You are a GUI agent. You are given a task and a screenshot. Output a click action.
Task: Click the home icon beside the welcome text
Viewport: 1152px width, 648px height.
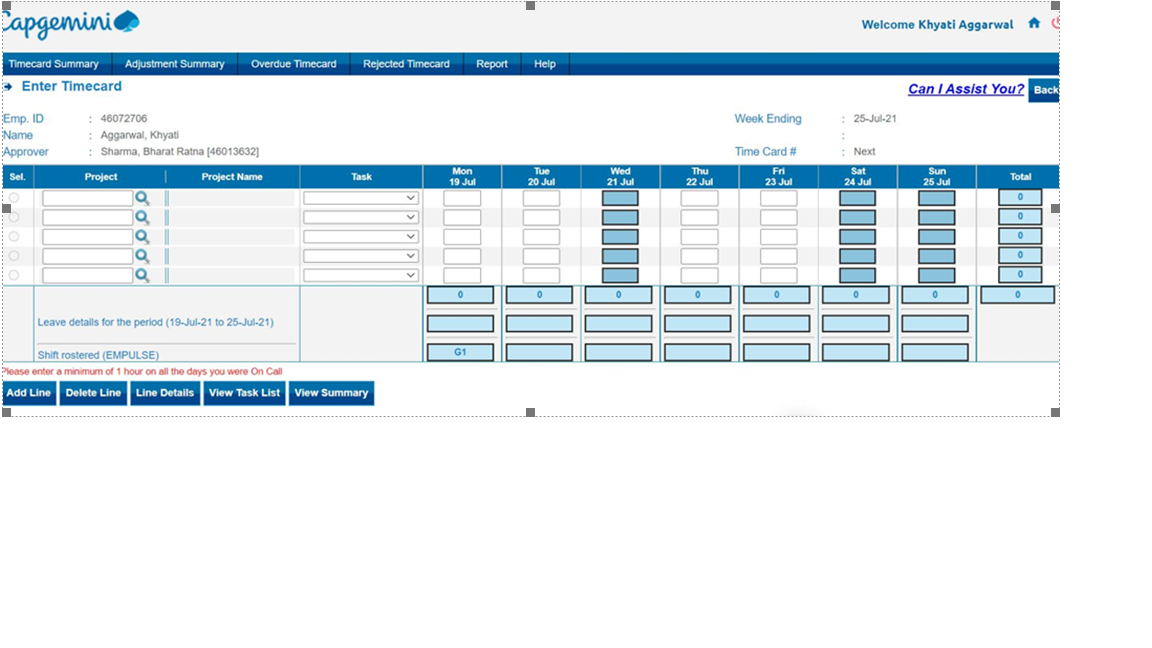pos(1034,23)
